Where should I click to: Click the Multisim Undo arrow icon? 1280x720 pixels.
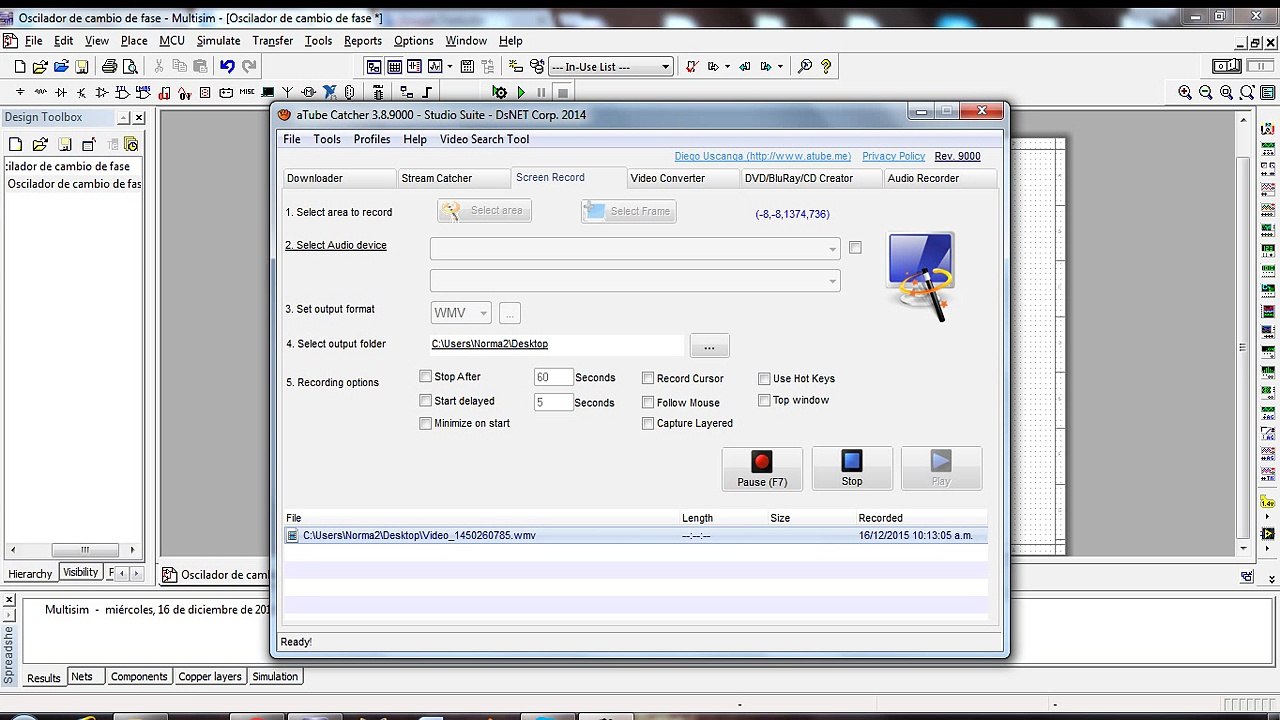(227, 66)
